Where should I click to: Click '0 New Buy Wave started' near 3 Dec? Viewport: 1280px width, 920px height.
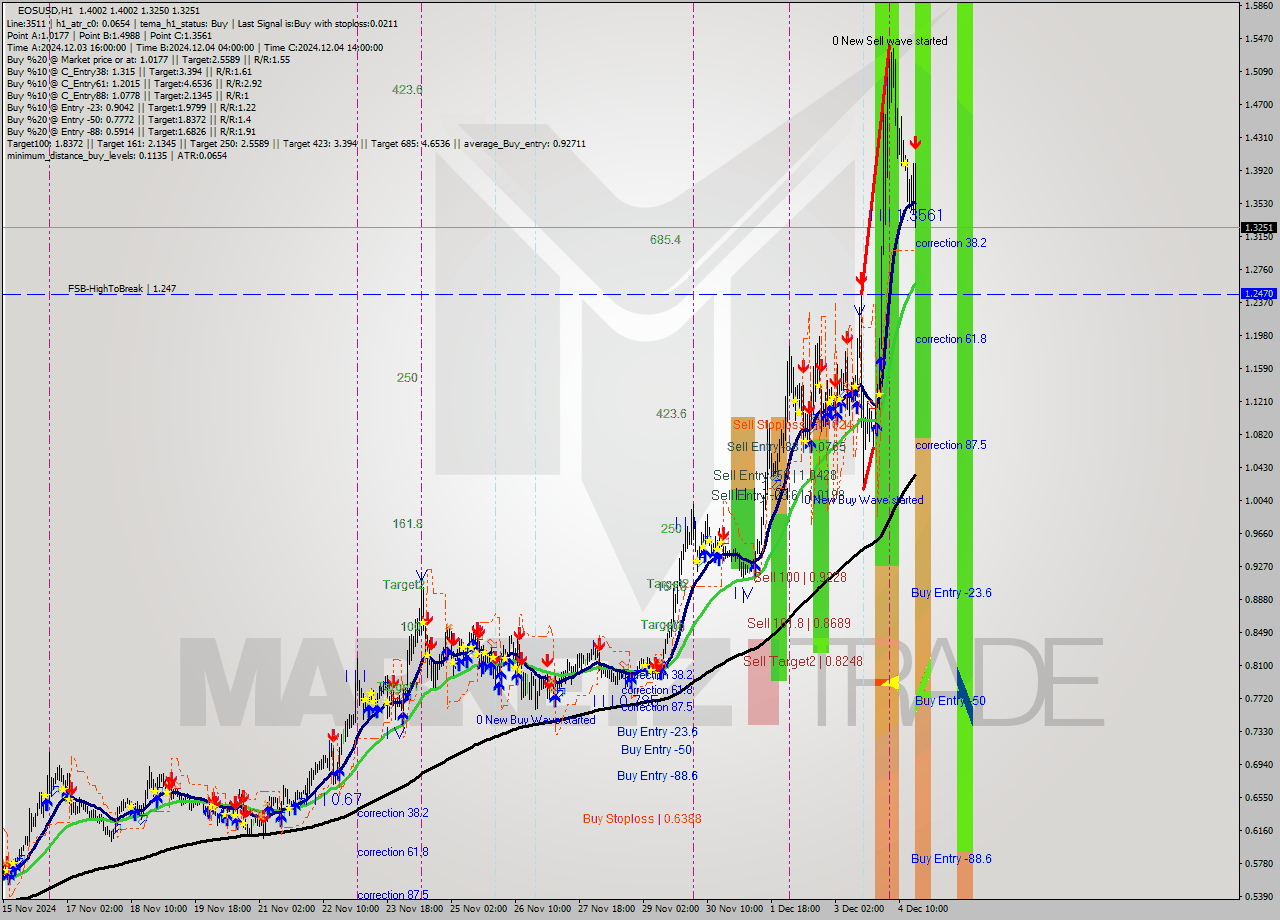tap(864, 500)
